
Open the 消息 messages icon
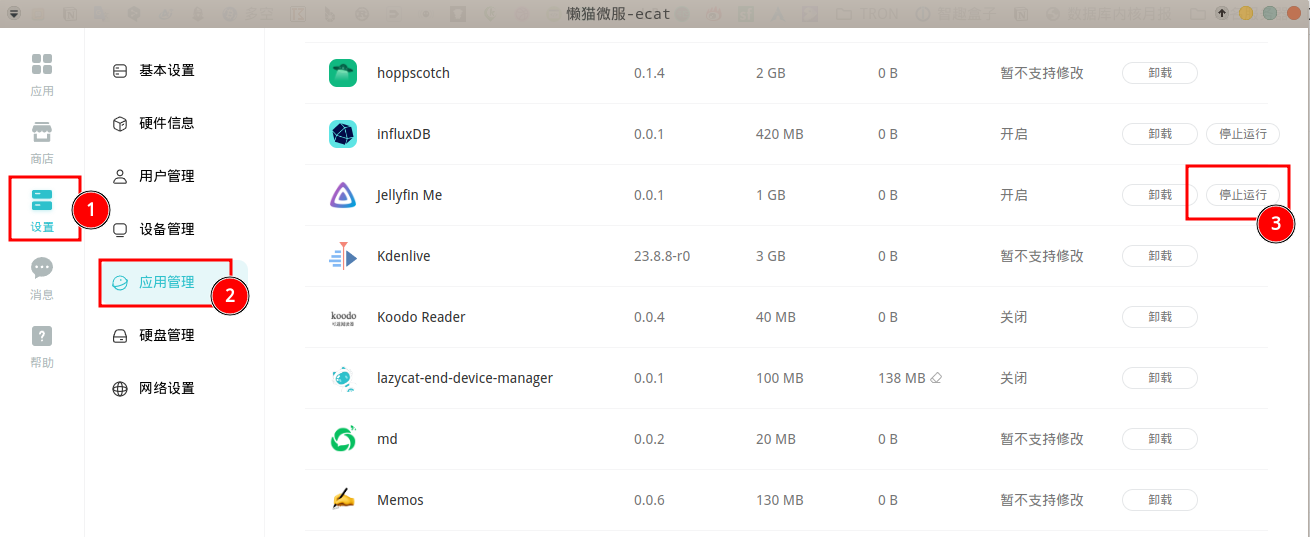[42, 279]
